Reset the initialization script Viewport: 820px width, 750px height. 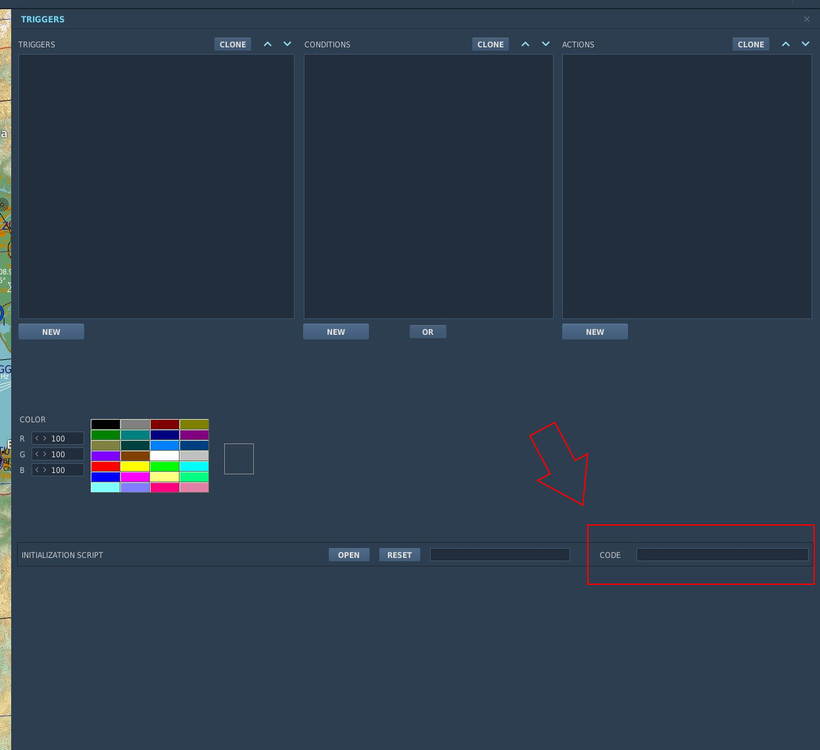coord(400,555)
